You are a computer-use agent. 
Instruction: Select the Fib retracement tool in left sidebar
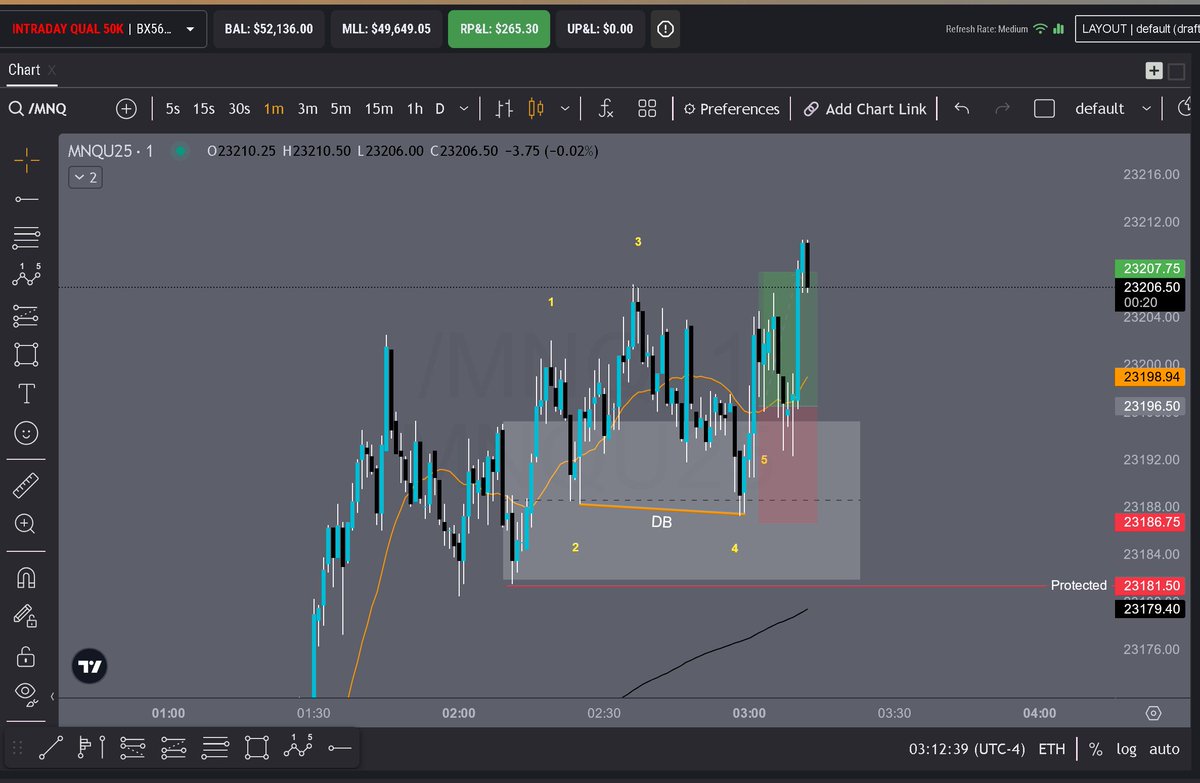click(27, 238)
